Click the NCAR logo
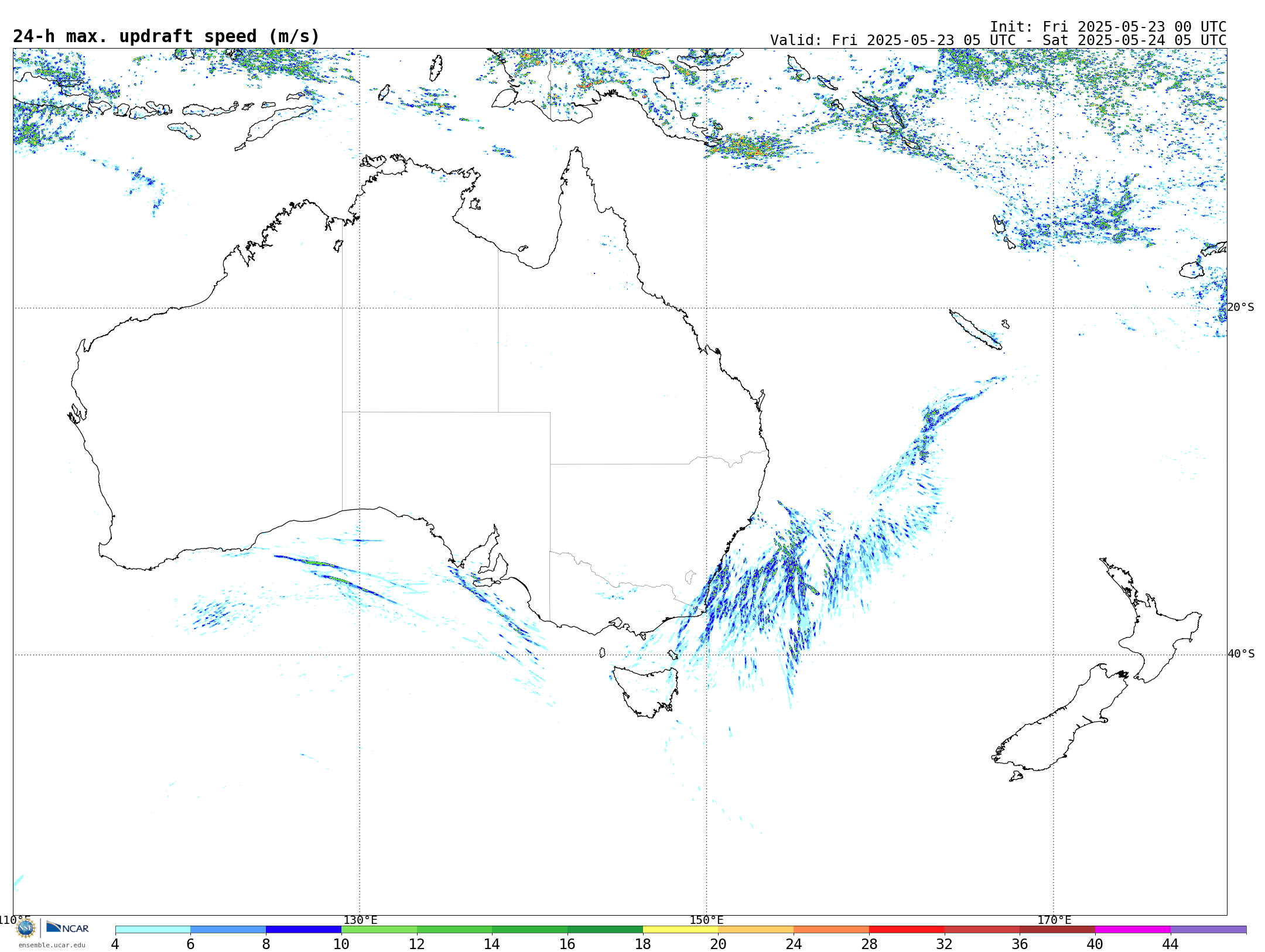 click(67, 928)
